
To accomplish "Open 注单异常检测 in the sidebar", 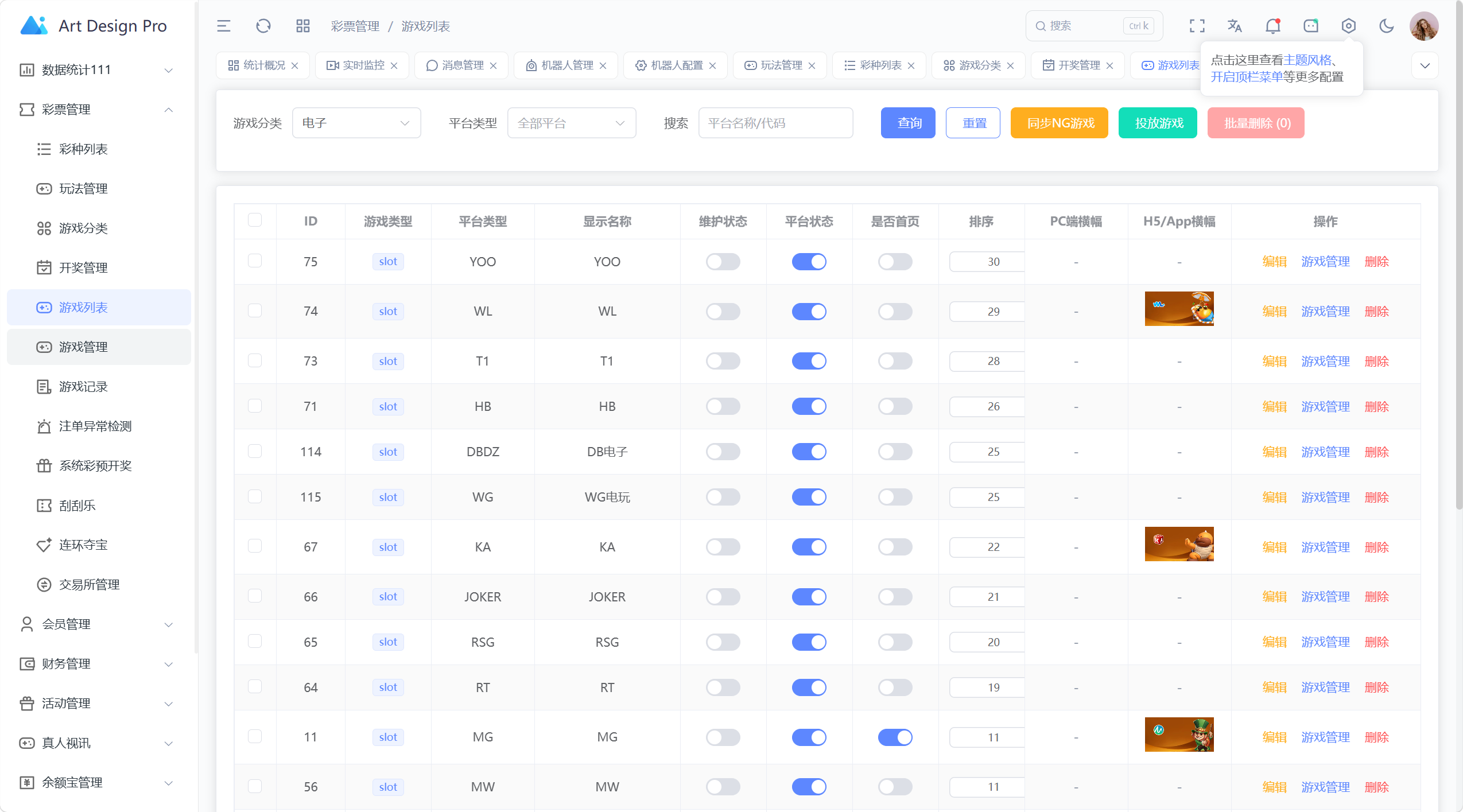I will click(99, 426).
